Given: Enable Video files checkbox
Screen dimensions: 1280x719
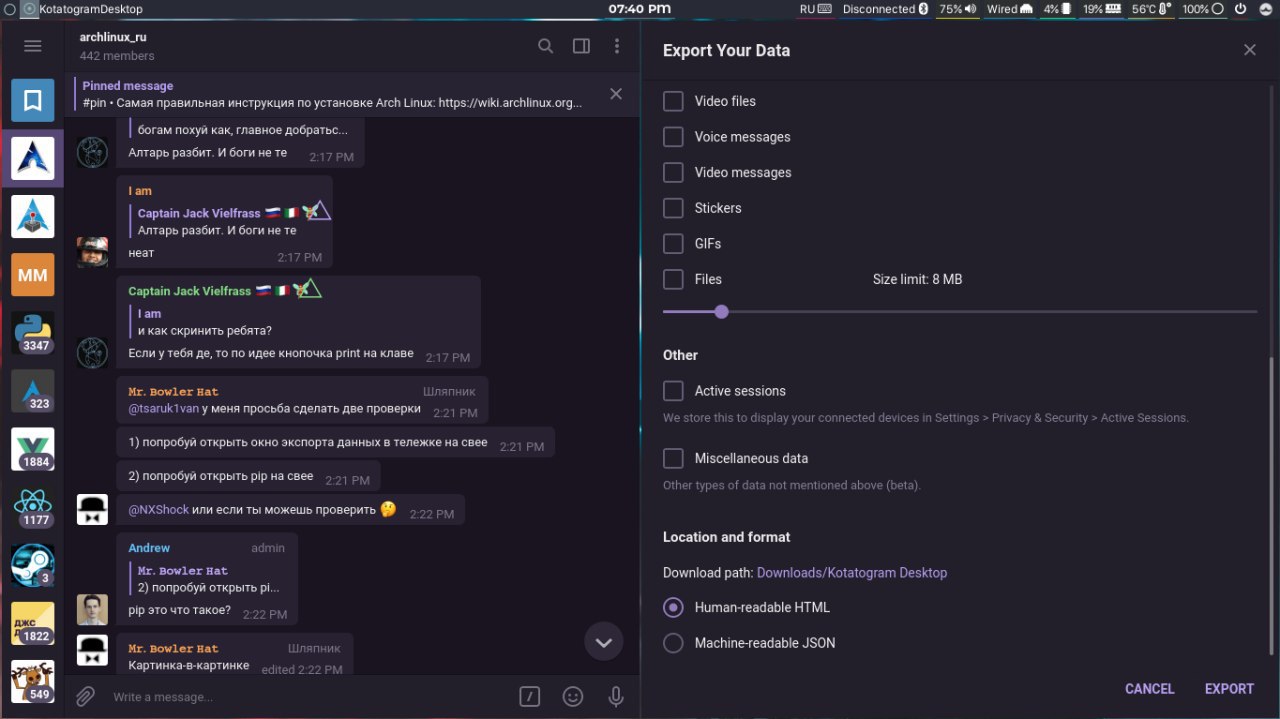Looking at the screenshot, I should [673, 101].
